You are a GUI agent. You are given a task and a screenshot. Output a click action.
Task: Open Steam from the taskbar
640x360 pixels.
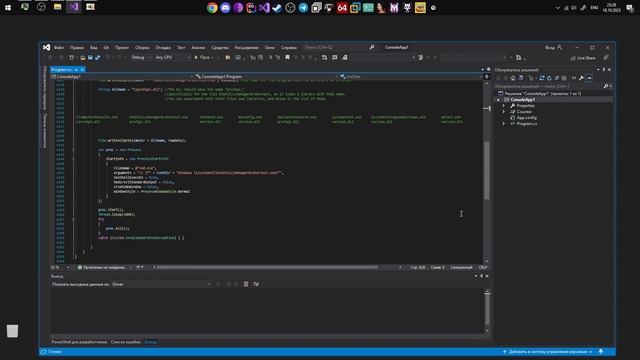pos(277,7)
